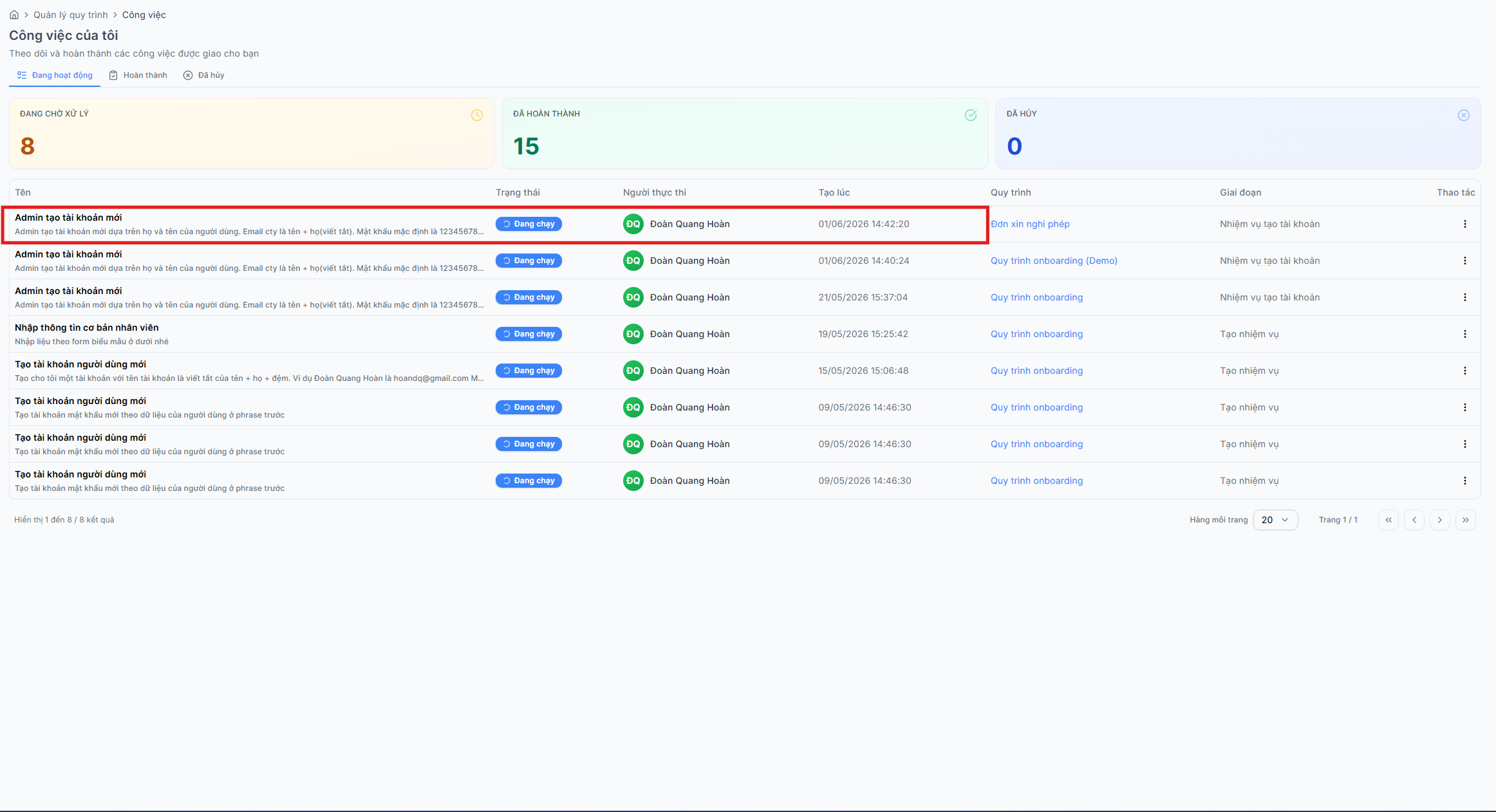The height and width of the screenshot is (812, 1496).
Task: Click Đang chạy status badge for 14:40:24 task
Action: pos(528,261)
